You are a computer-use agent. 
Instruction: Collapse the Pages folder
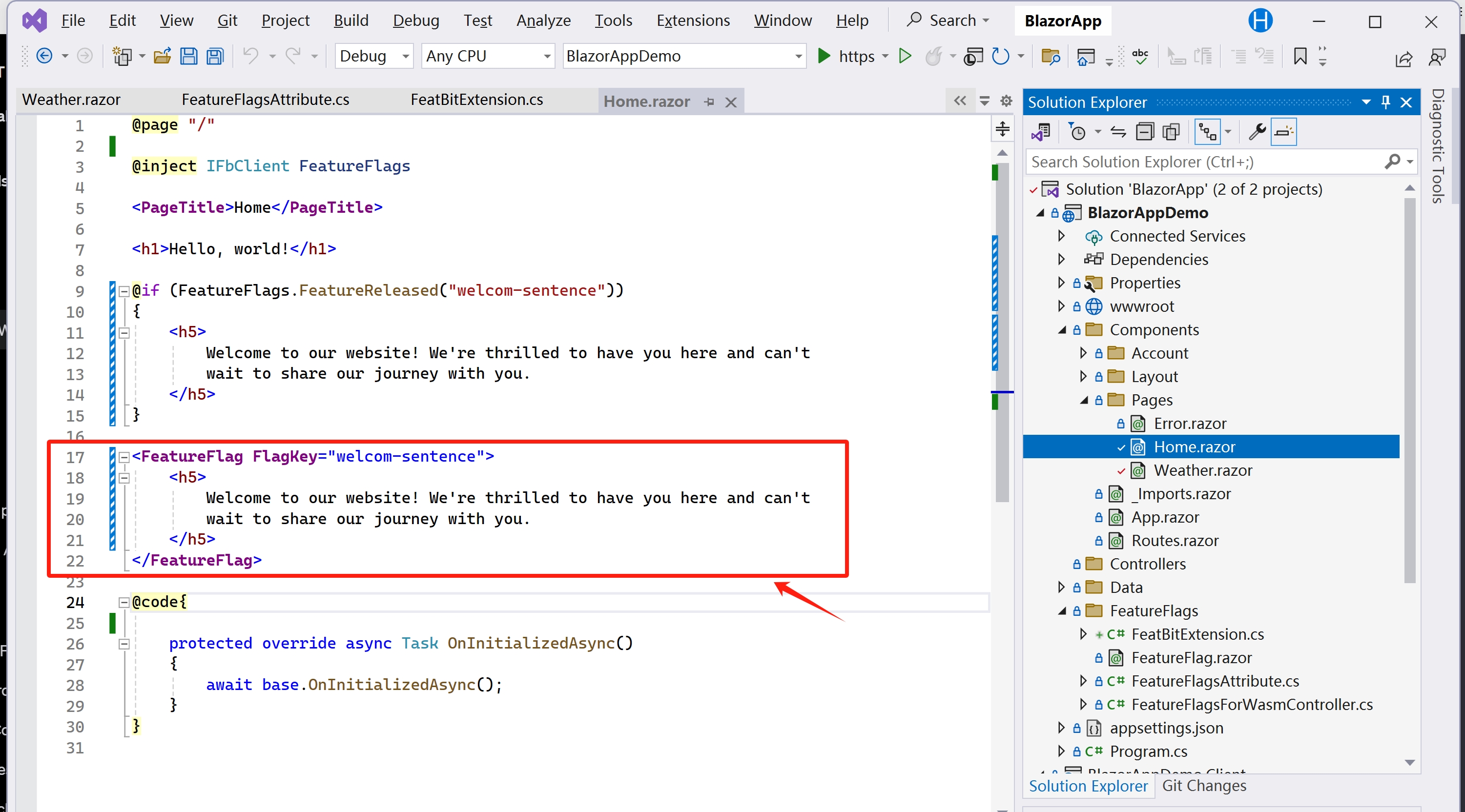(x=1084, y=400)
